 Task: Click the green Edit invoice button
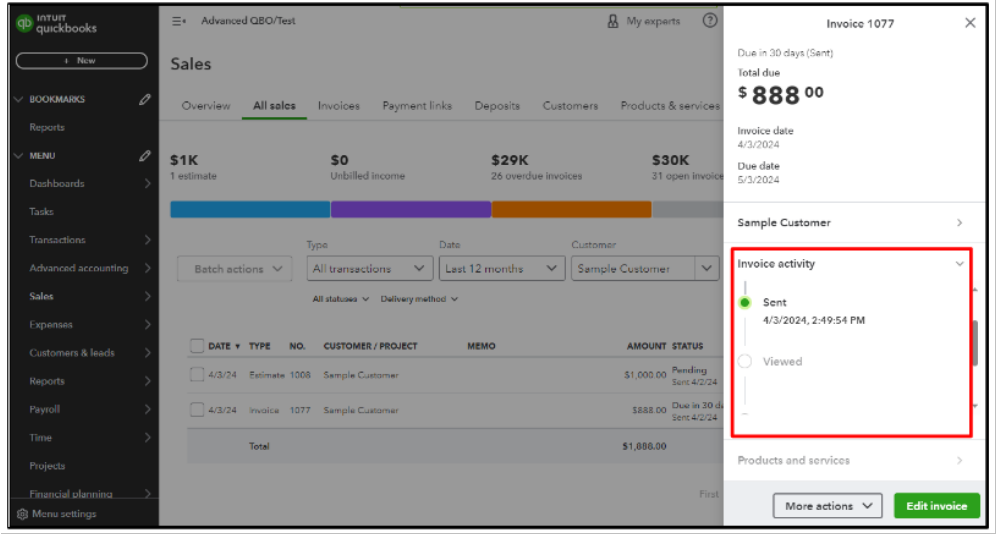pos(936,506)
